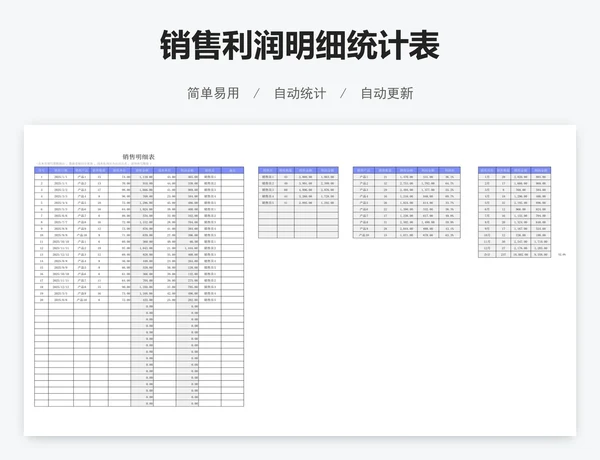Select the 自动更新 tagline text

click(387, 93)
